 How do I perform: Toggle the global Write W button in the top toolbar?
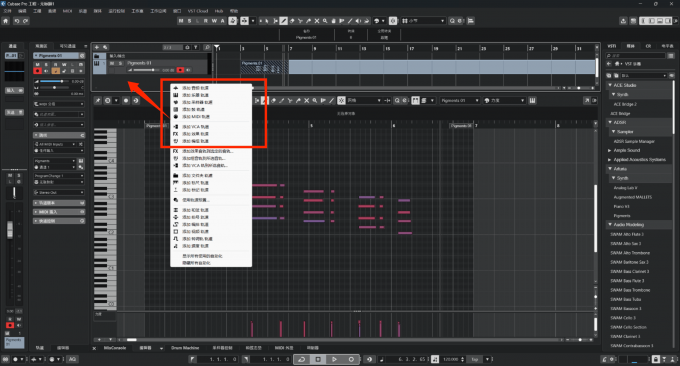tap(214, 21)
